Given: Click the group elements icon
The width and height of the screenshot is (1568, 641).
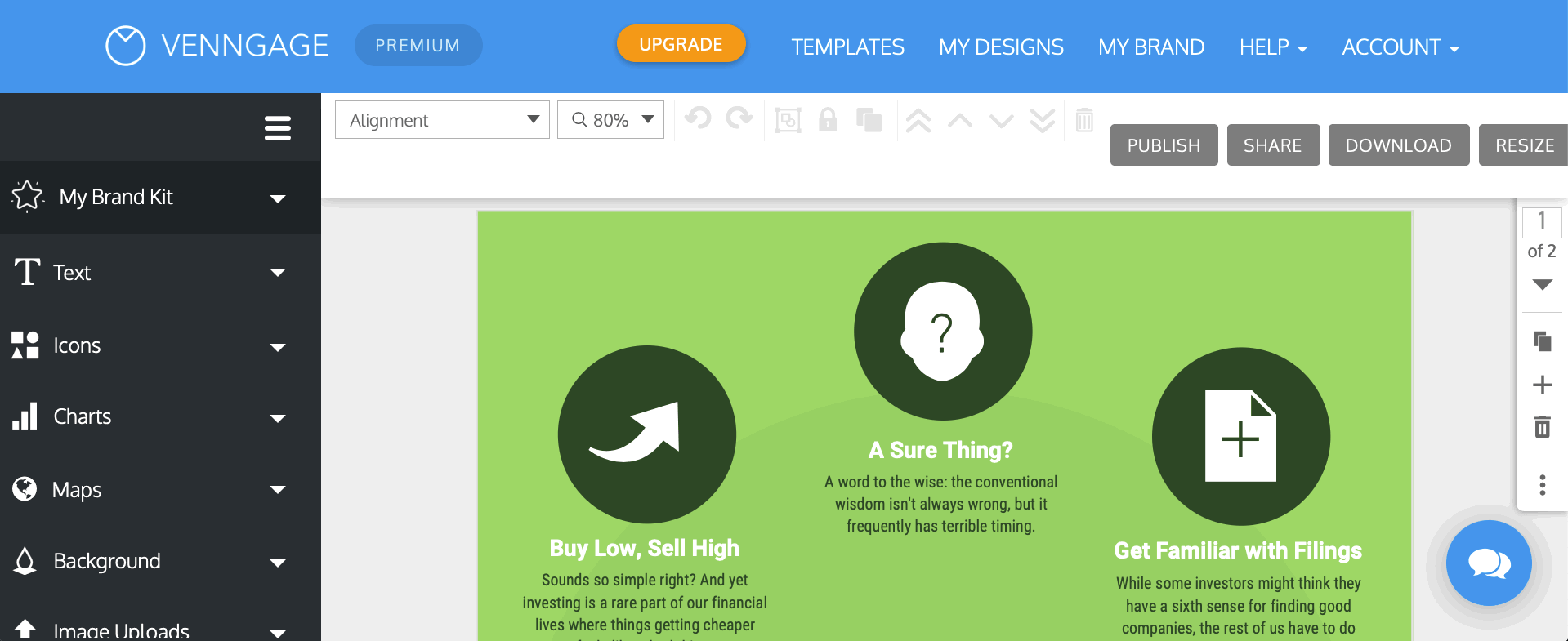Looking at the screenshot, I should point(788,121).
